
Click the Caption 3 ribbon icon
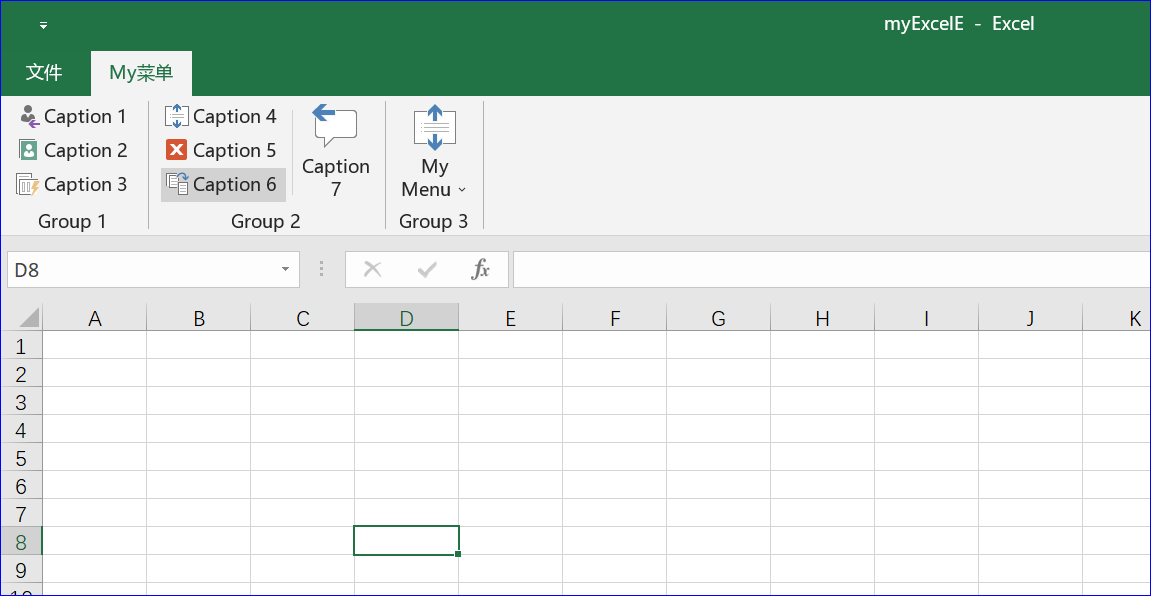tap(27, 185)
